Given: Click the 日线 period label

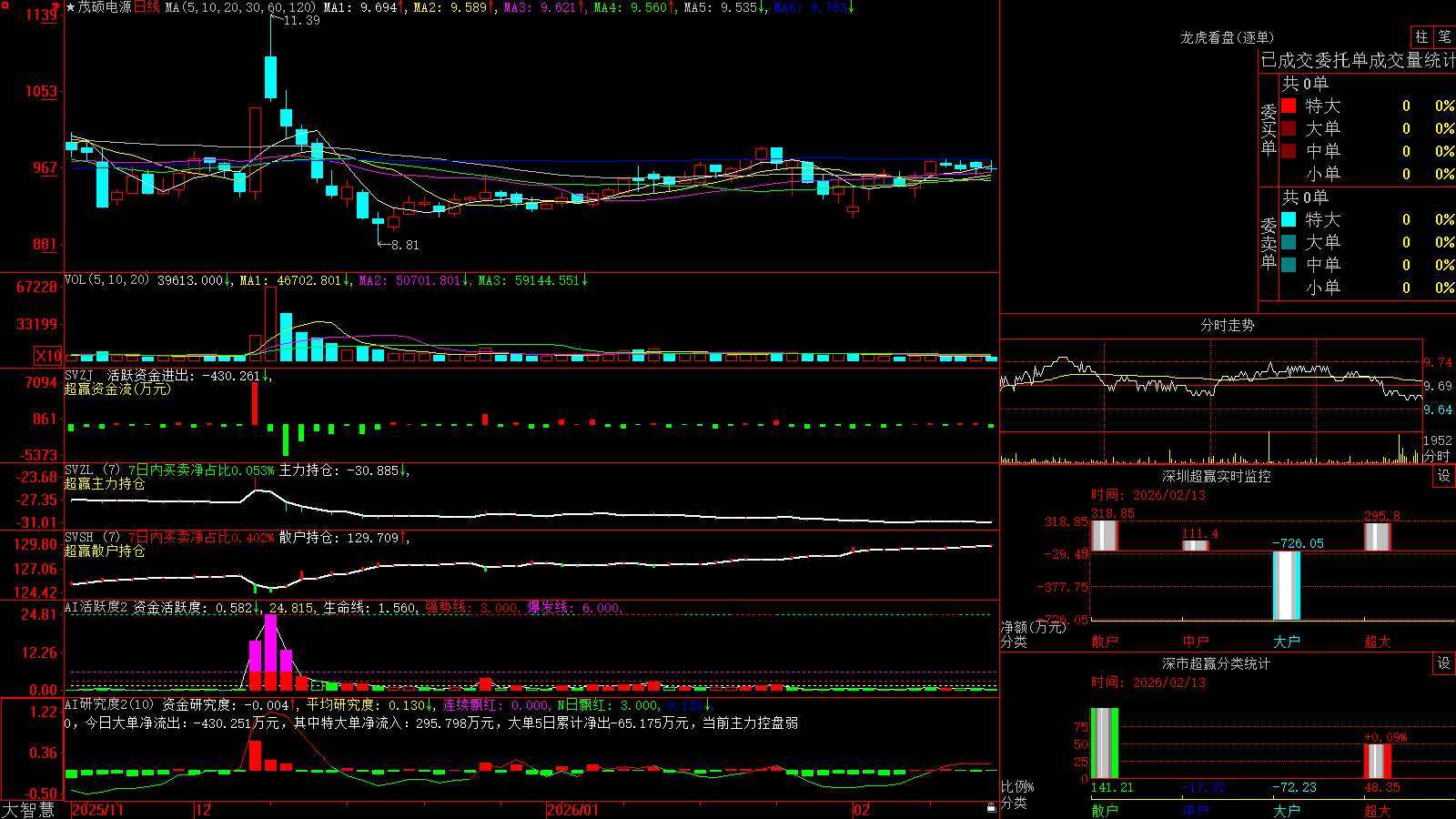Looking at the screenshot, I should coord(147,7).
